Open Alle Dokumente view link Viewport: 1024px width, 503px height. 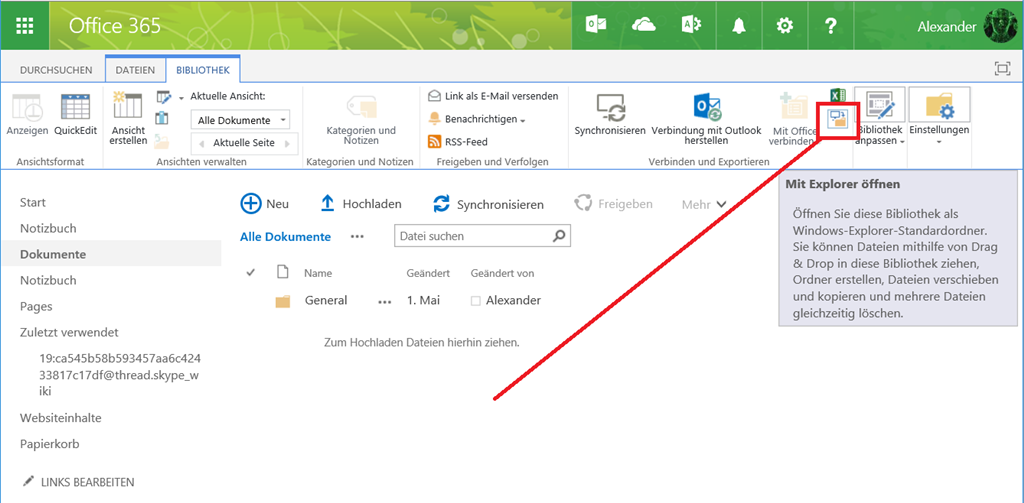tap(285, 236)
